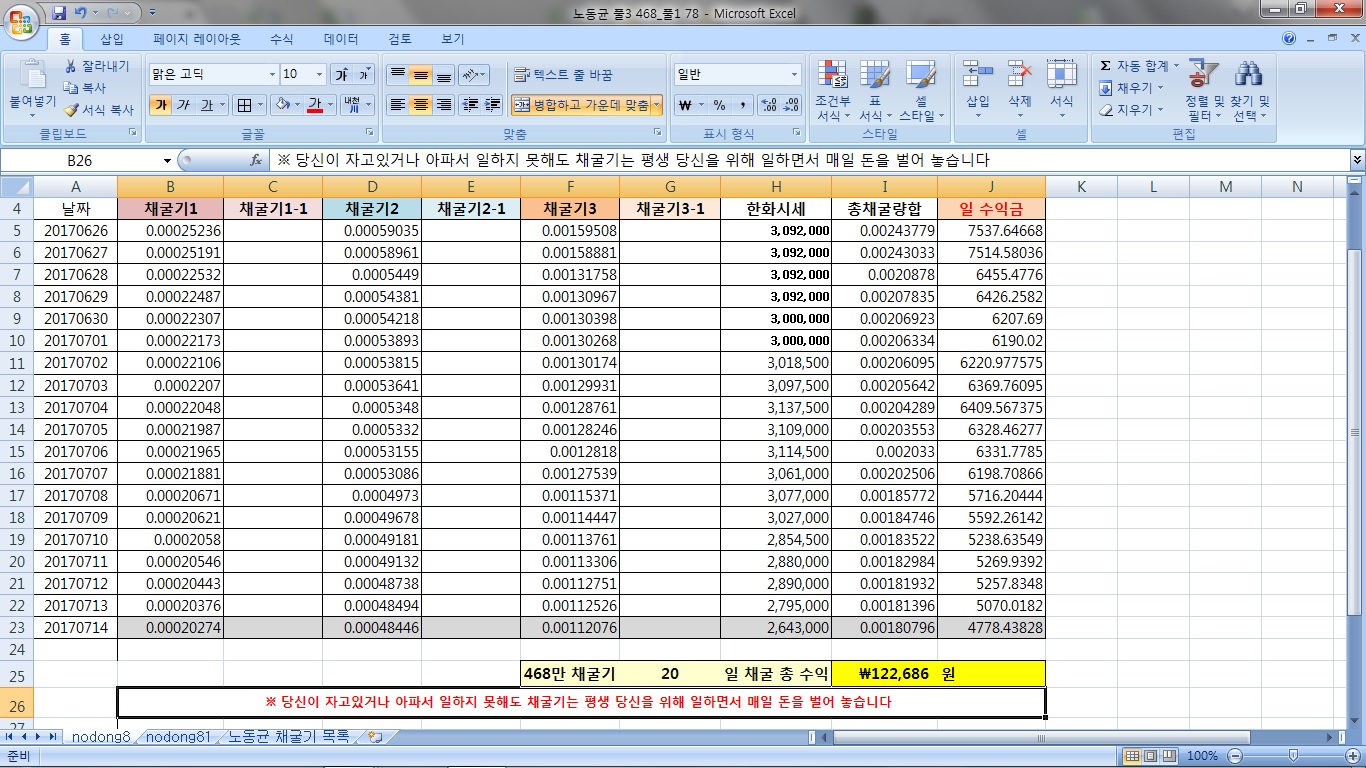Toggle underline 가 formatting
The image size is (1366, 768).
pyautogui.click(x=207, y=105)
